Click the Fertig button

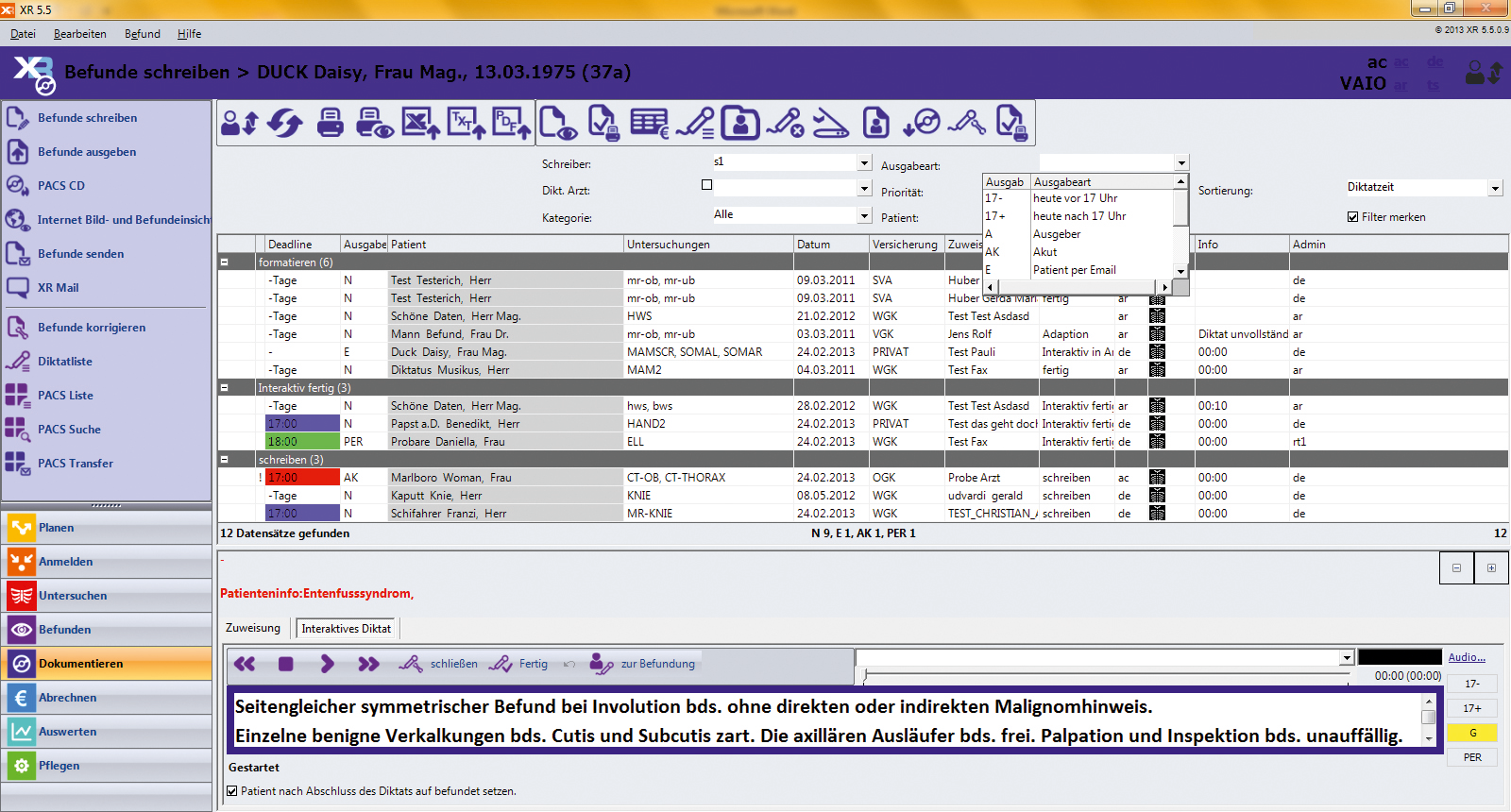click(520, 664)
